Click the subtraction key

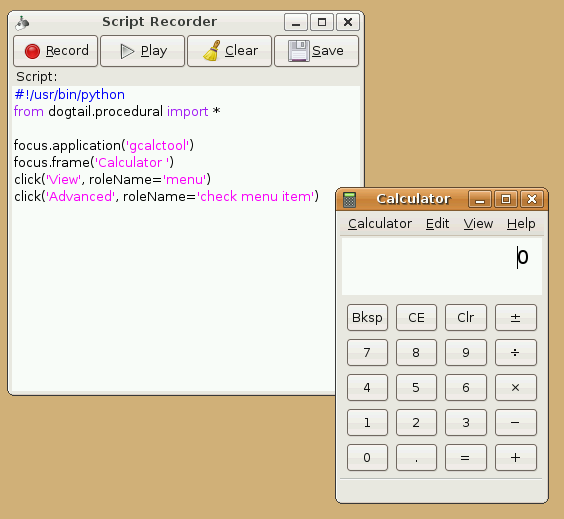[515, 422]
